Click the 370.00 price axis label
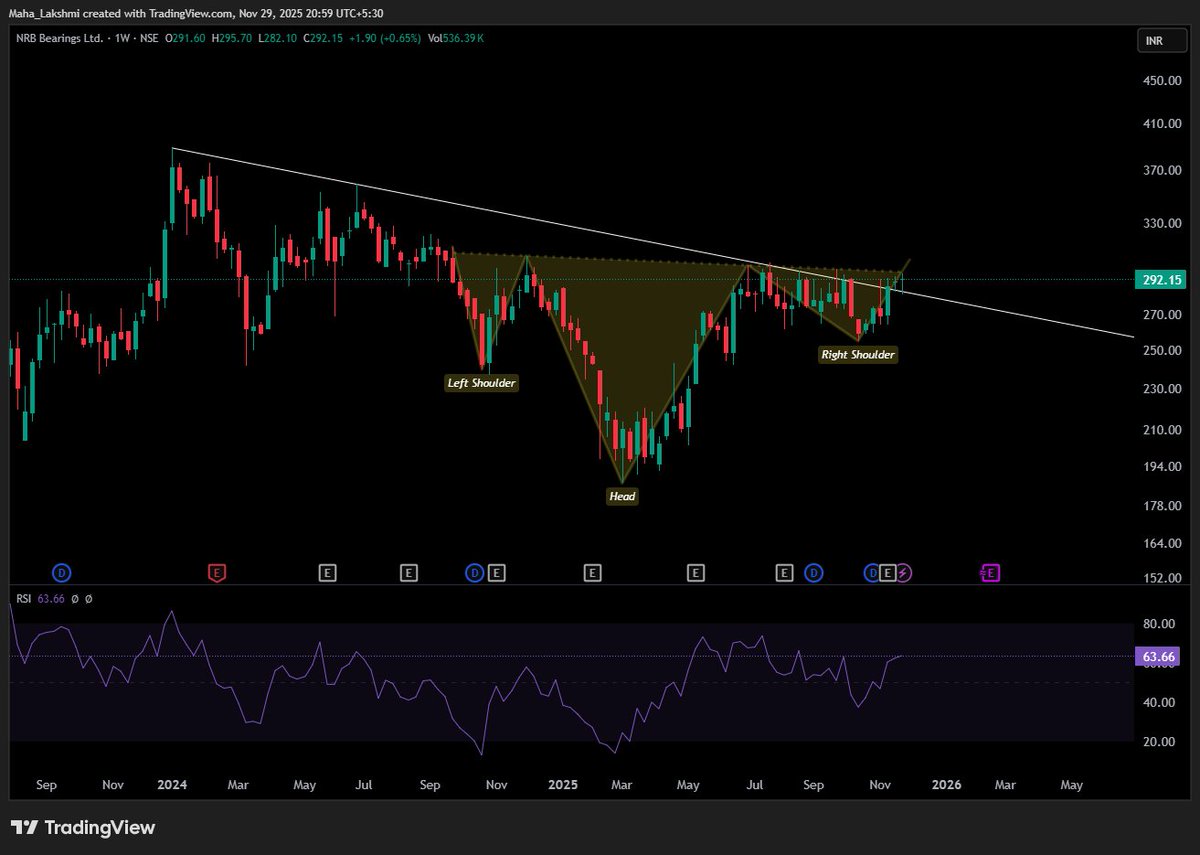 (1160, 171)
